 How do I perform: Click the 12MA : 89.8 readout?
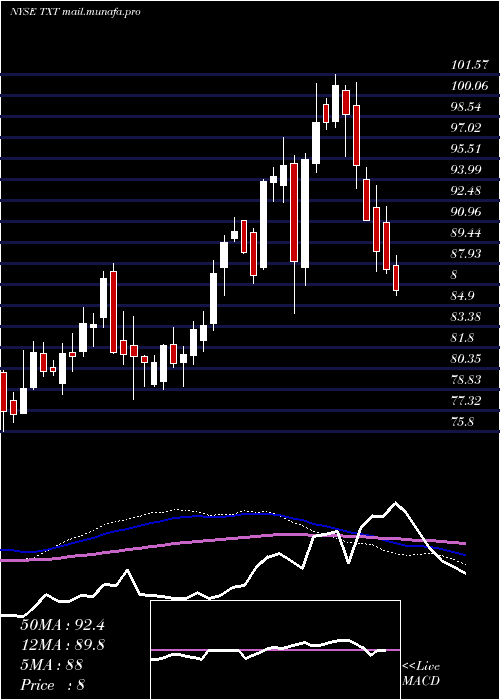[62, 645]
